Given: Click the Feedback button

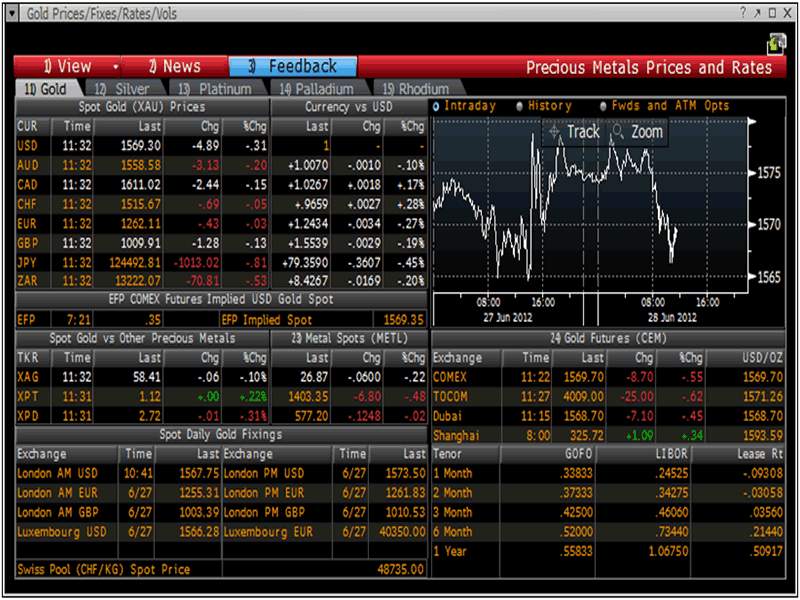Looking at the screenshot, I should click(292, 67).
